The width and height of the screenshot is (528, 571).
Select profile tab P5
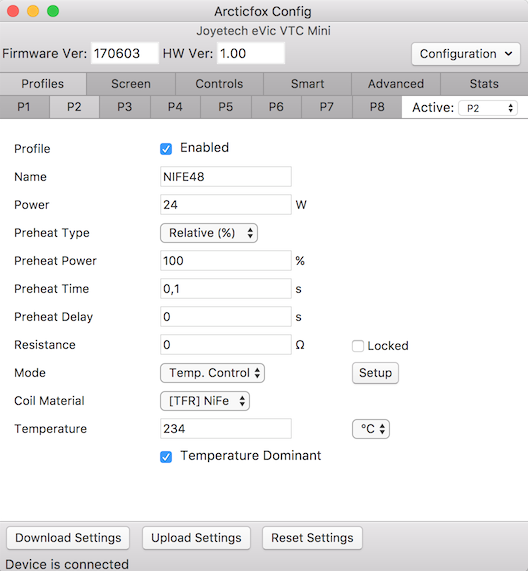point(226,107)
